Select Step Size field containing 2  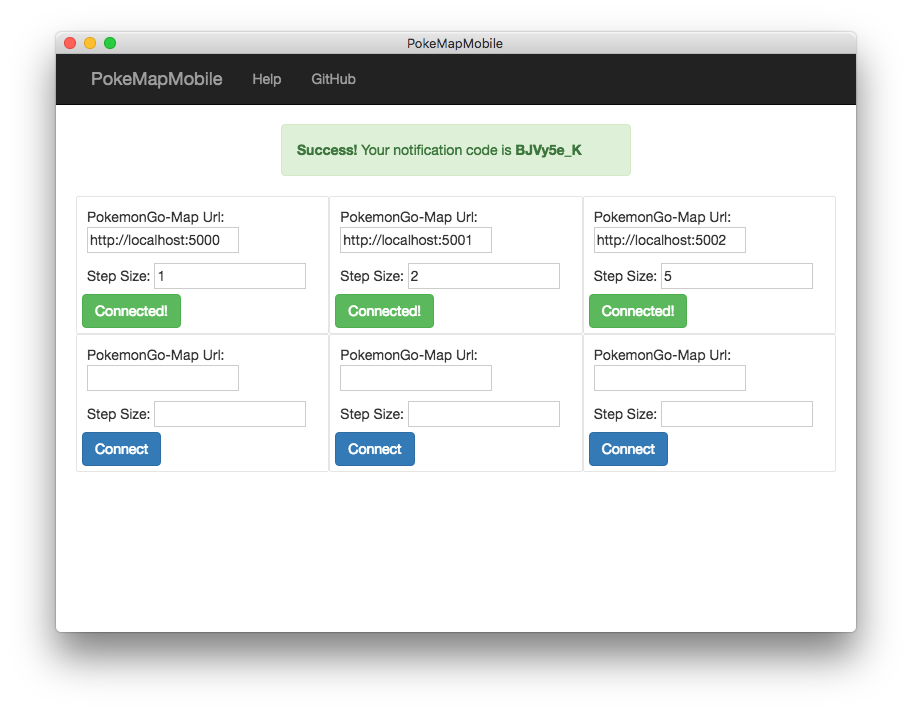click(484, 276)
